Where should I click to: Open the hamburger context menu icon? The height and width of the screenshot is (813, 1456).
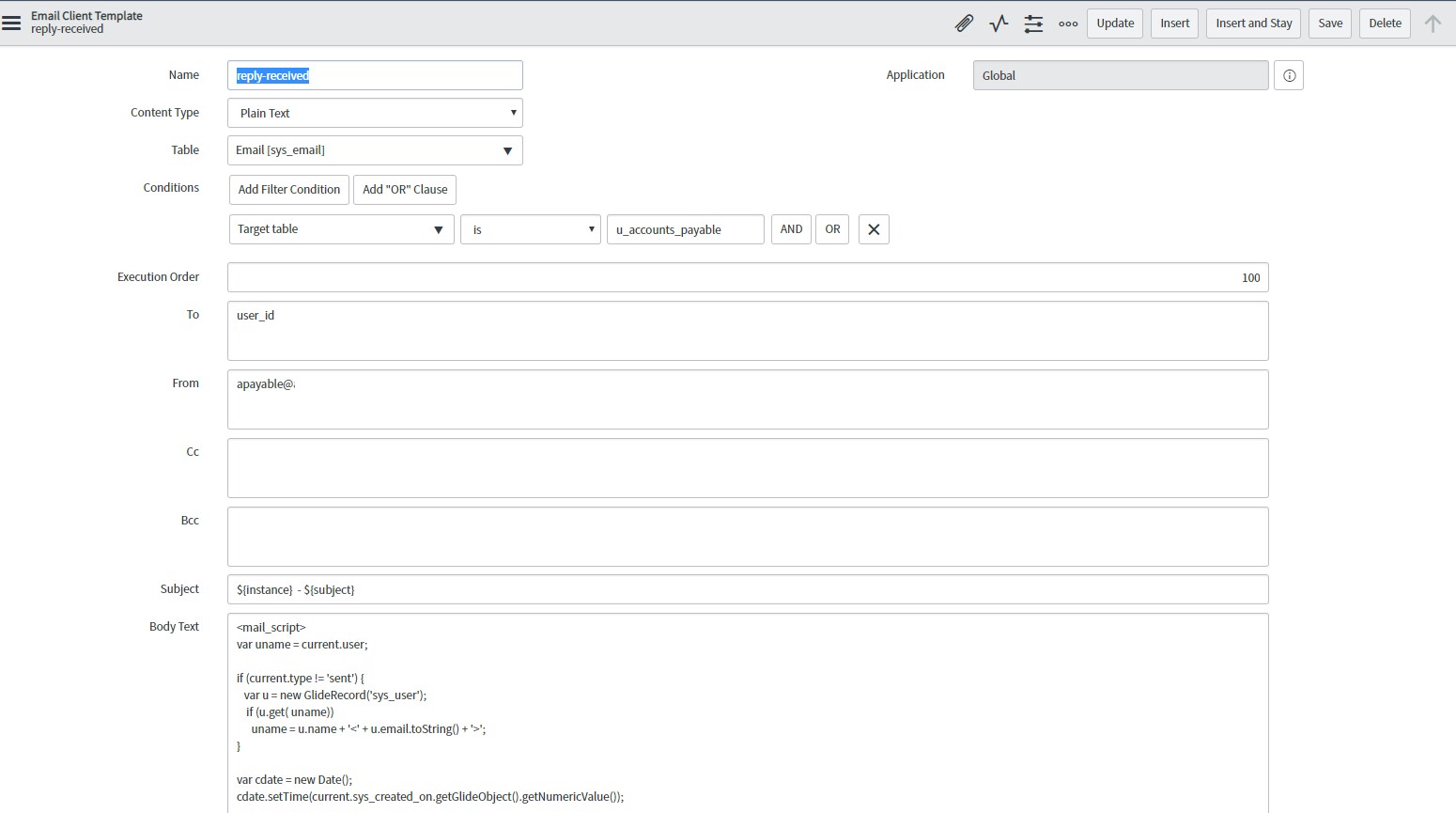11,23
